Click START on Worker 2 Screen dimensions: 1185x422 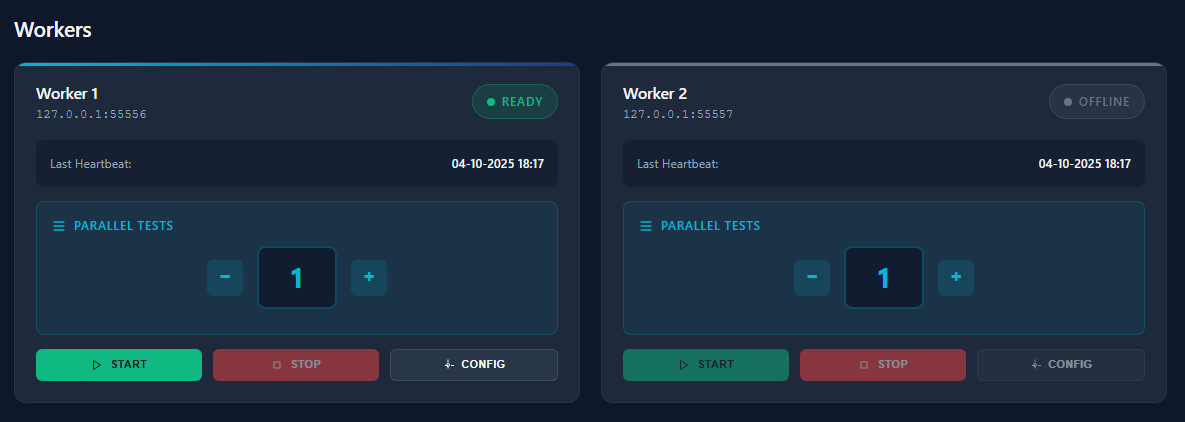(x=706, y=365)
